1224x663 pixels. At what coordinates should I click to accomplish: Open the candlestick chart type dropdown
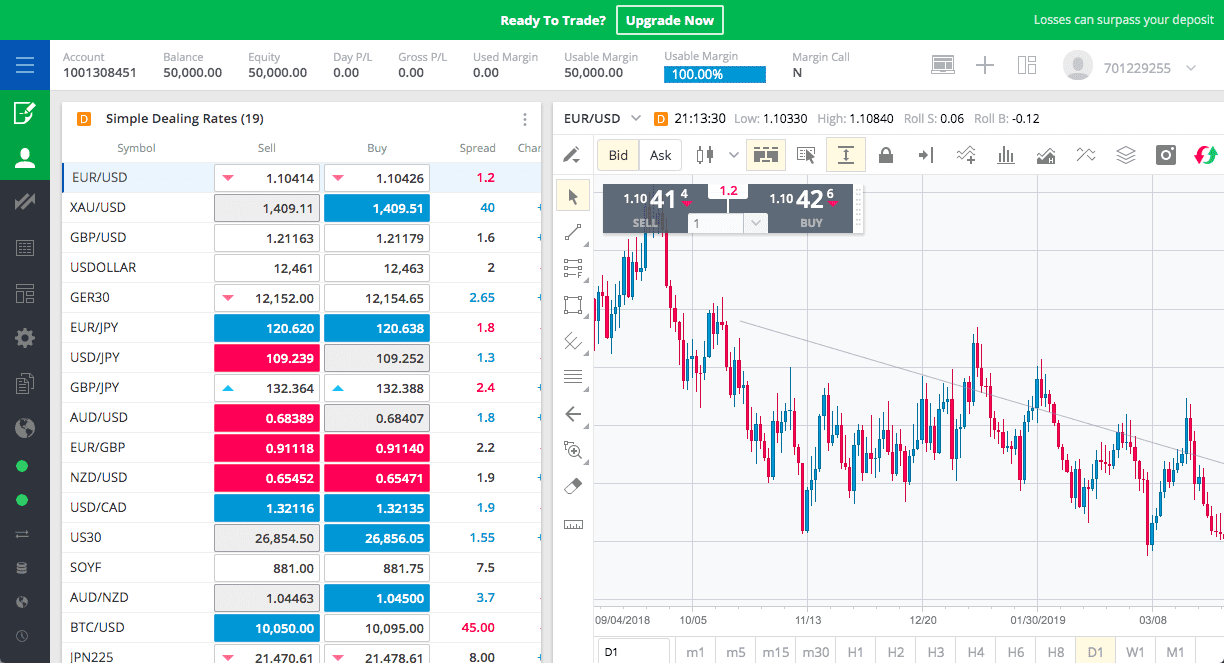733,155
